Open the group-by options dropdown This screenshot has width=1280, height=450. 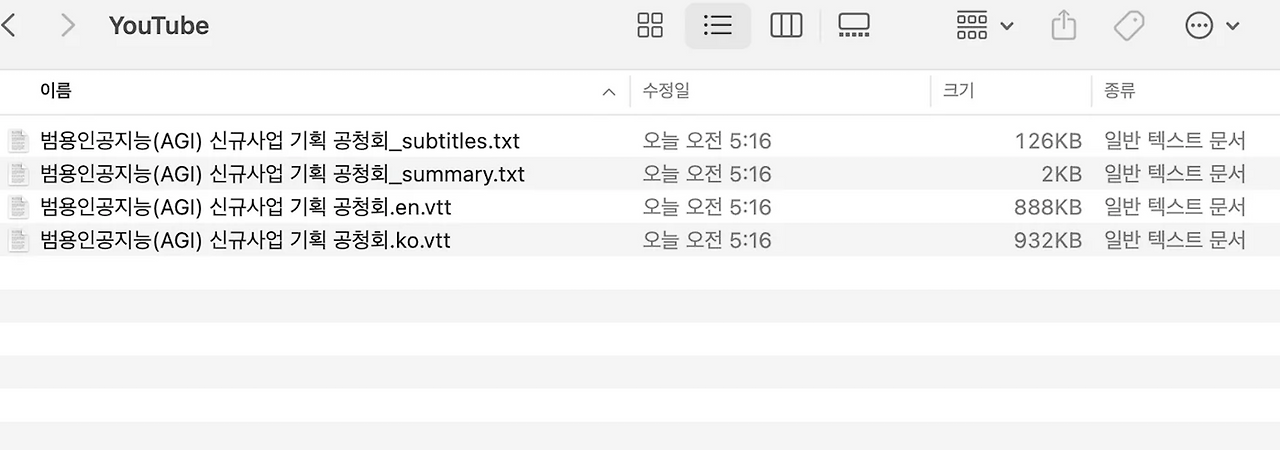[x=984, y=25]
